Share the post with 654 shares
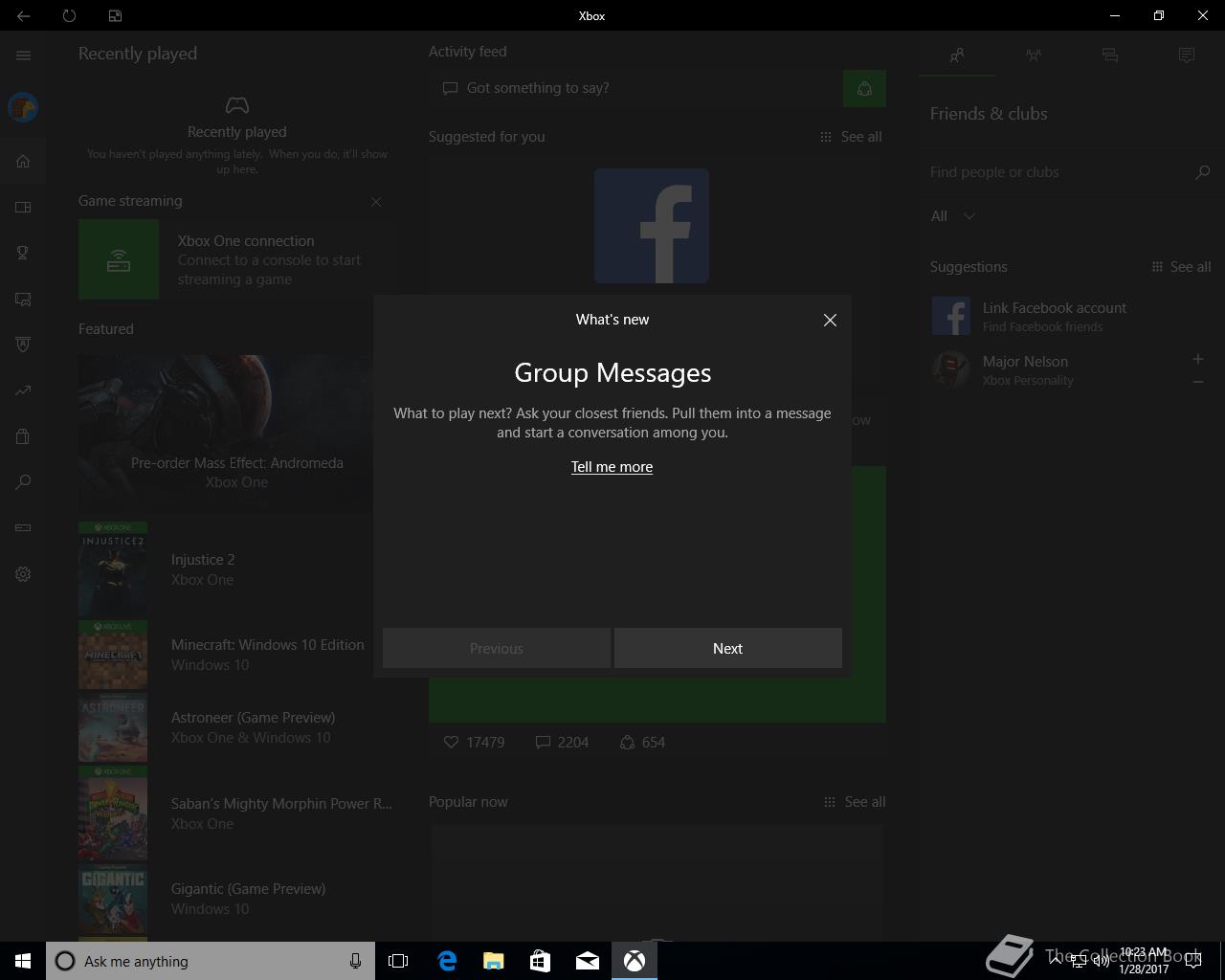Image resolution: width=1225 pixels, height=980 pixels. tap(642, 743)
